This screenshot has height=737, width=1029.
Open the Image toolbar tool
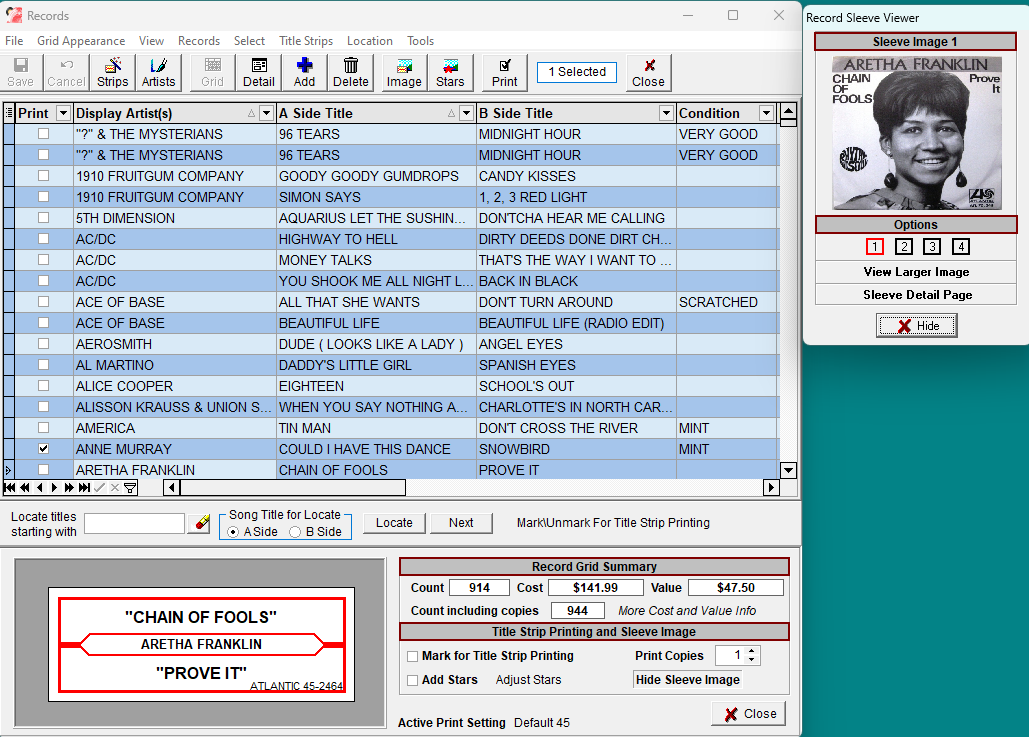[x=404, y=72]
